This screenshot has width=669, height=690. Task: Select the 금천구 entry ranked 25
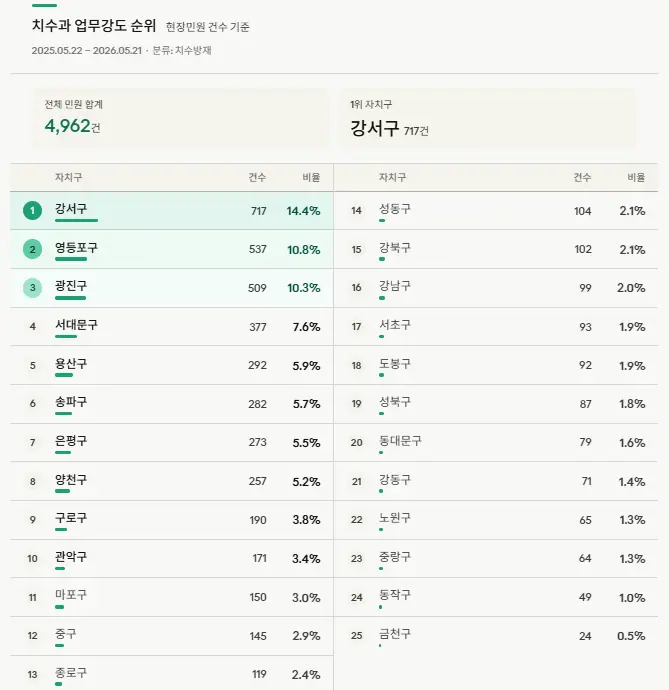[x=395, y=634]
